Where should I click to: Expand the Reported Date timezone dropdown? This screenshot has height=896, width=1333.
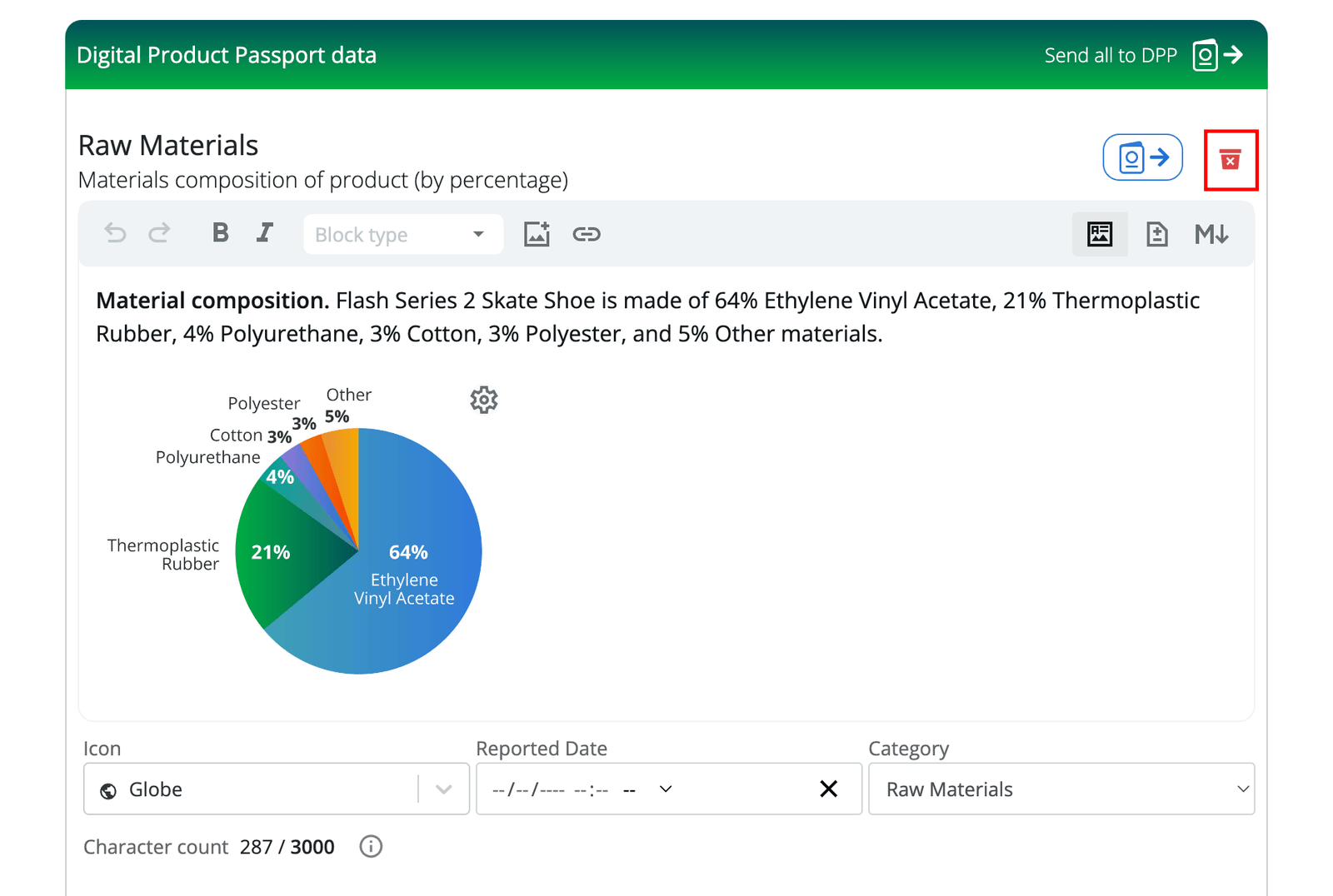[665, 789]
